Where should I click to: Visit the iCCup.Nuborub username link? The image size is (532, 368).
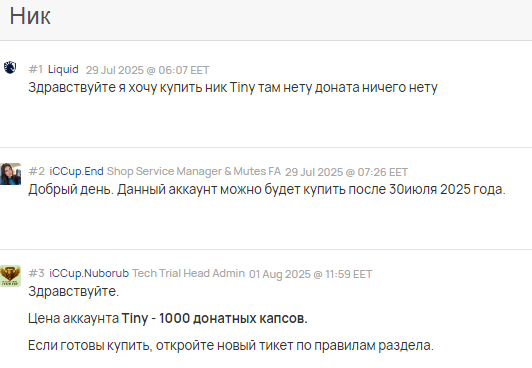tap(89, 273)
